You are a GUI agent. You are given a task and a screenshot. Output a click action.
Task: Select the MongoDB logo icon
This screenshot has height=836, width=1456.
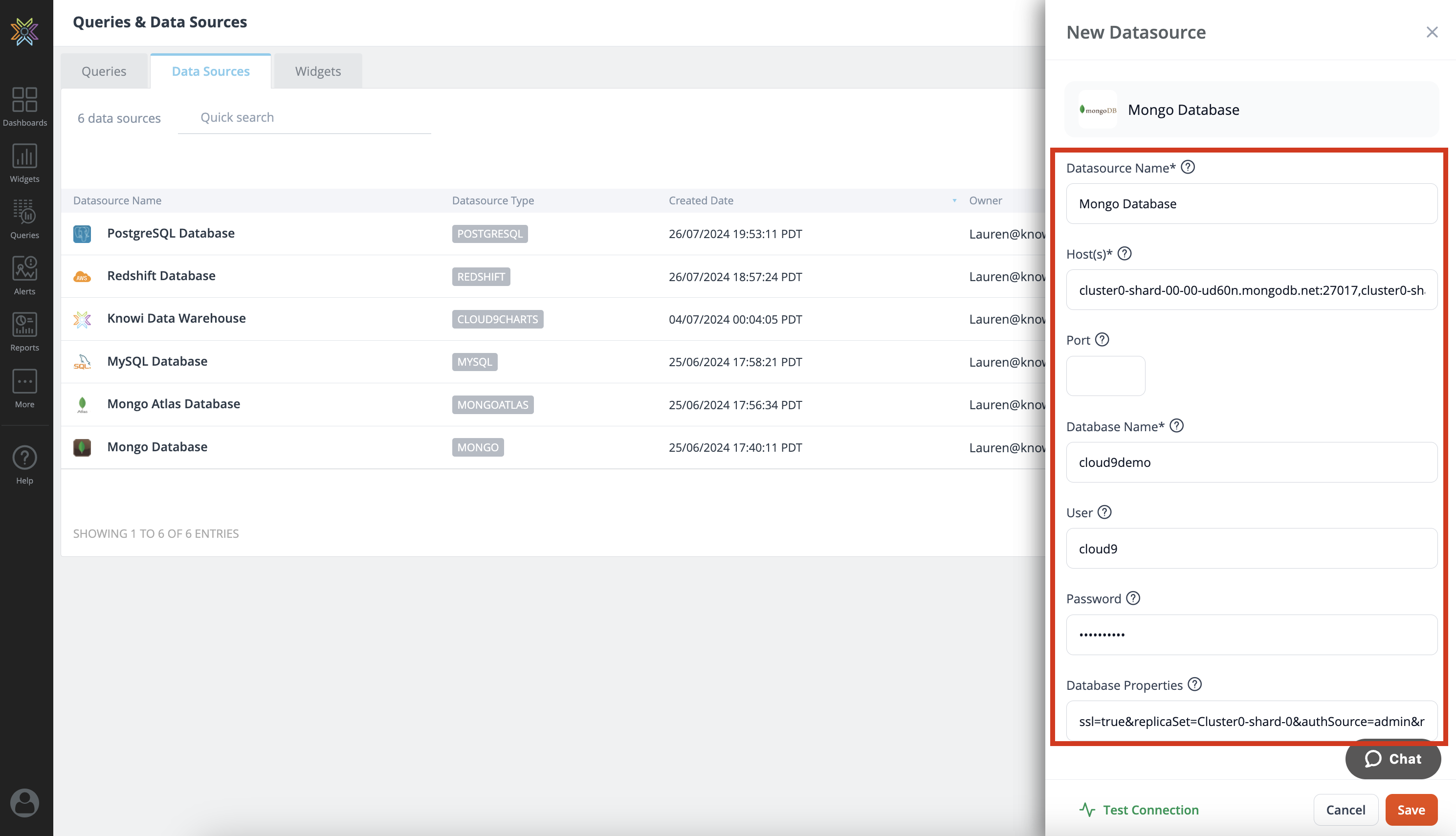(x=1097, y=110)
